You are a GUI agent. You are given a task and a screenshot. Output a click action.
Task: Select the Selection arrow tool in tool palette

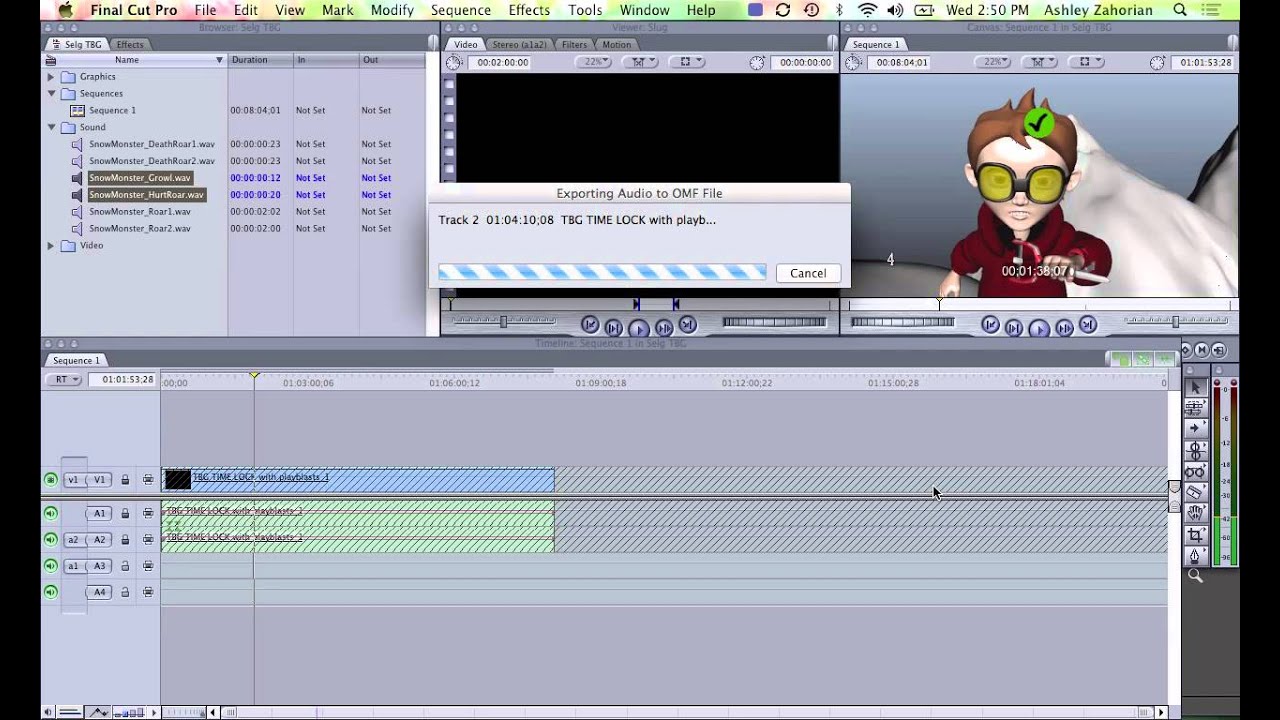point(1194,387)
